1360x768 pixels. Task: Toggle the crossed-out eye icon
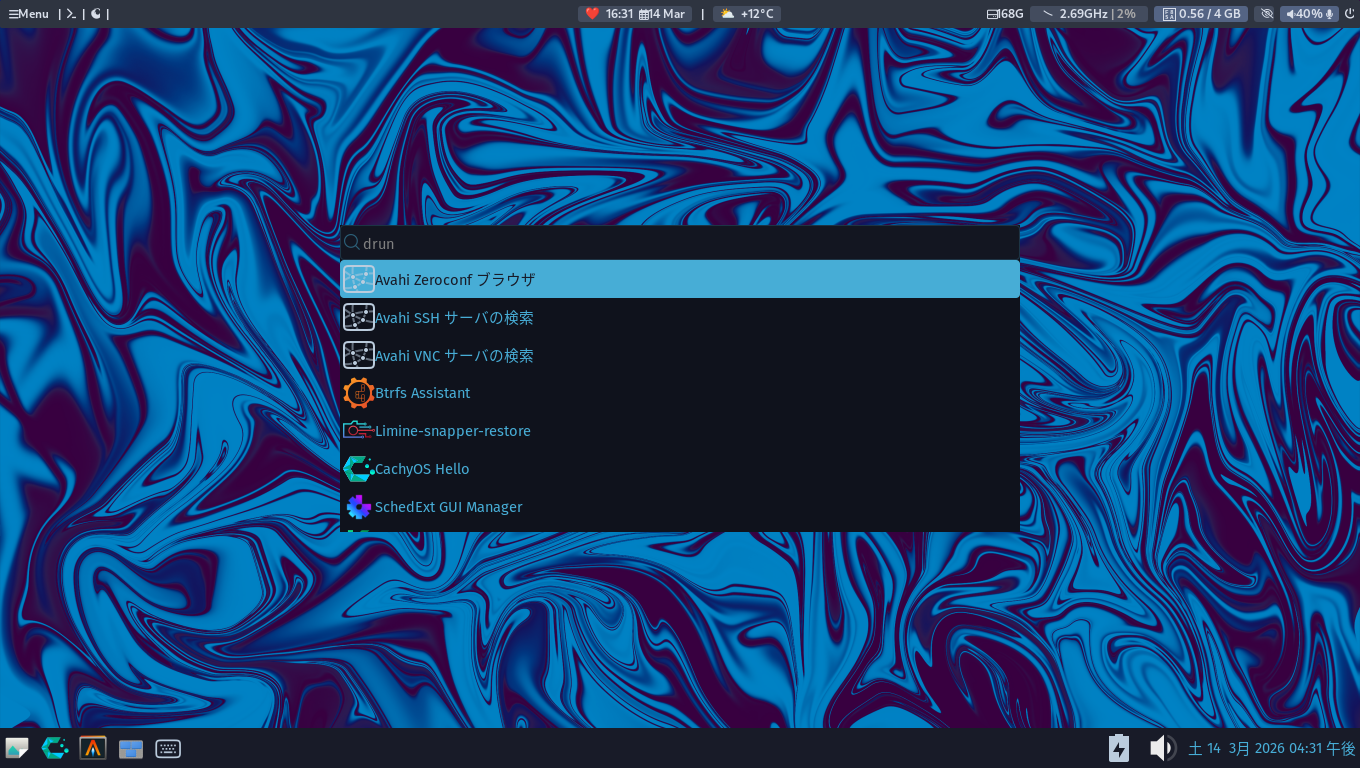coord(1267,14)
